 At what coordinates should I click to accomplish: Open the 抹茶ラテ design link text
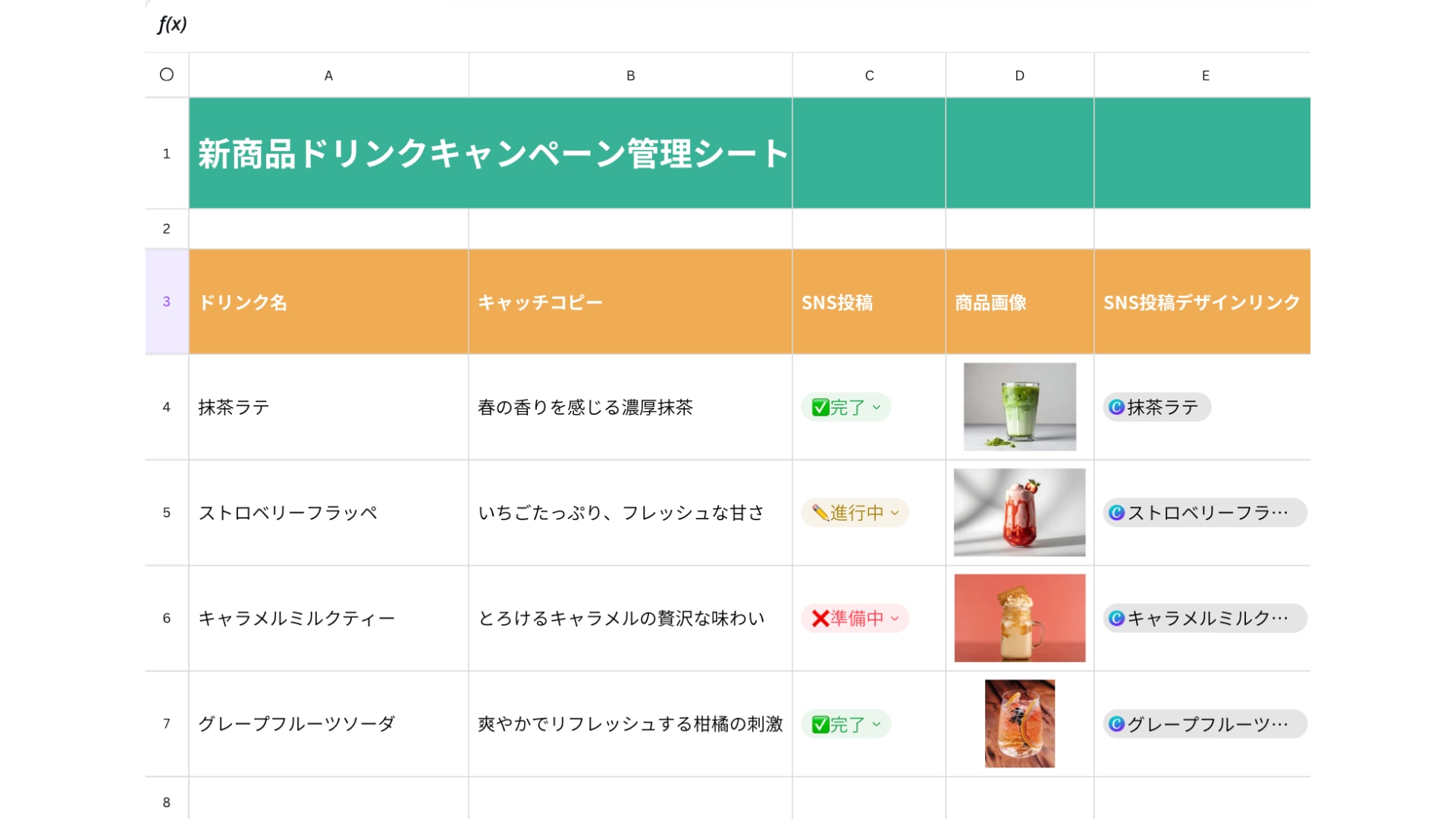(x=1163, y=407)
